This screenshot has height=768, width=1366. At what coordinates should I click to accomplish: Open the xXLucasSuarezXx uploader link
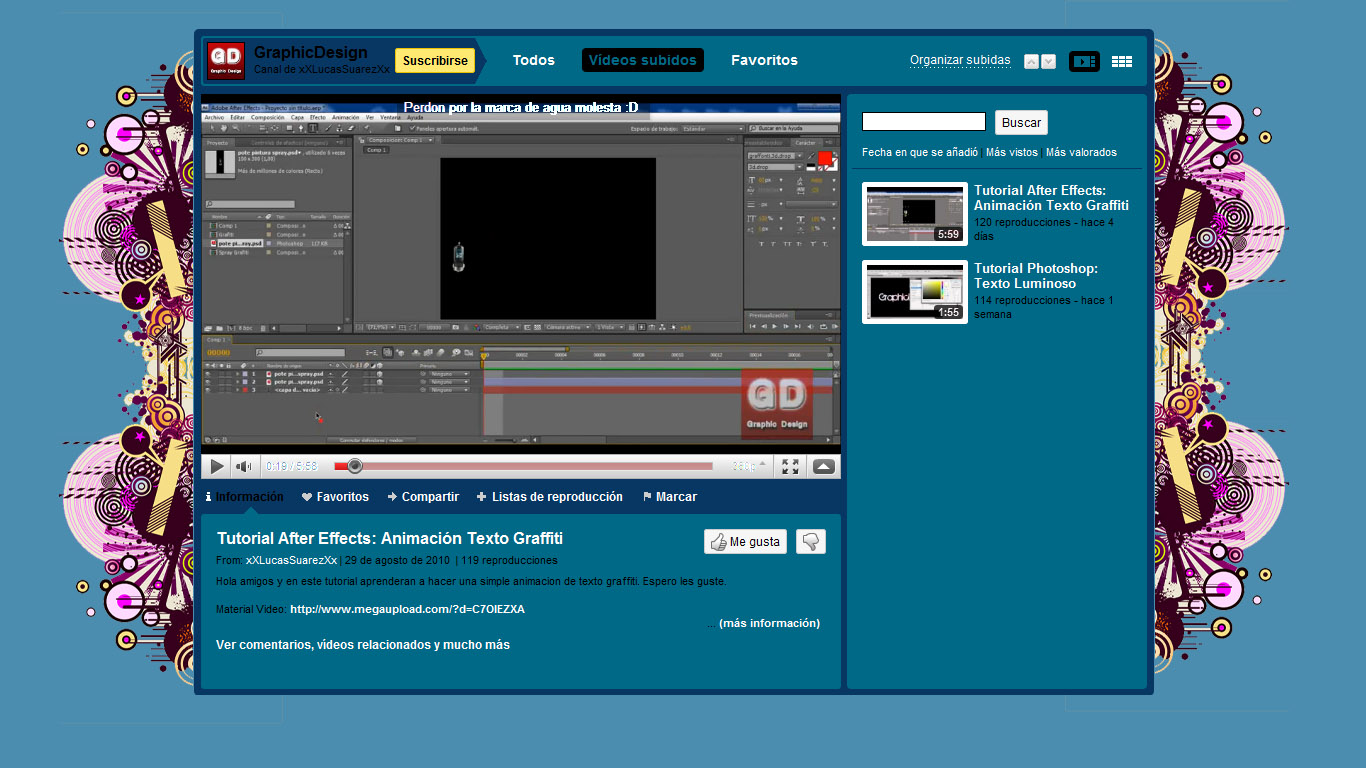(291, 560)
